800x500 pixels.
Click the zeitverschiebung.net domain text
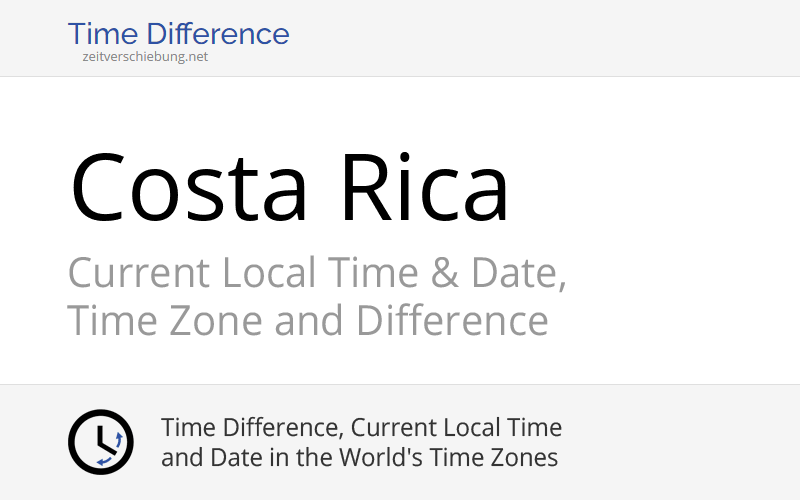click(x=145, y=57)
